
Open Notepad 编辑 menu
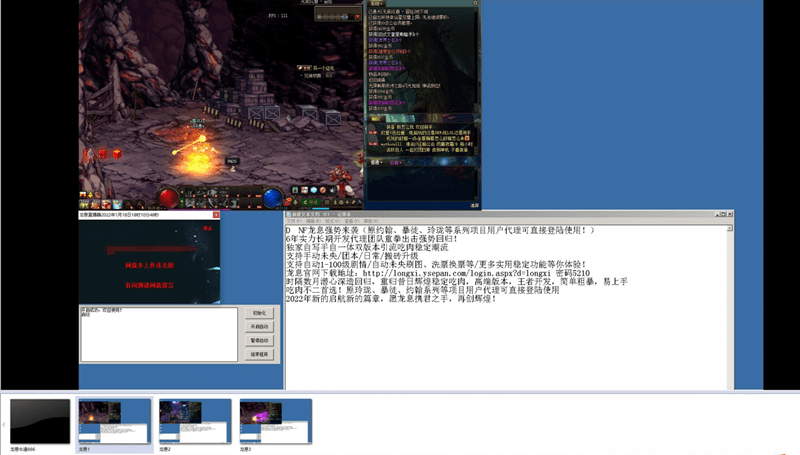[x=313, y=221]
